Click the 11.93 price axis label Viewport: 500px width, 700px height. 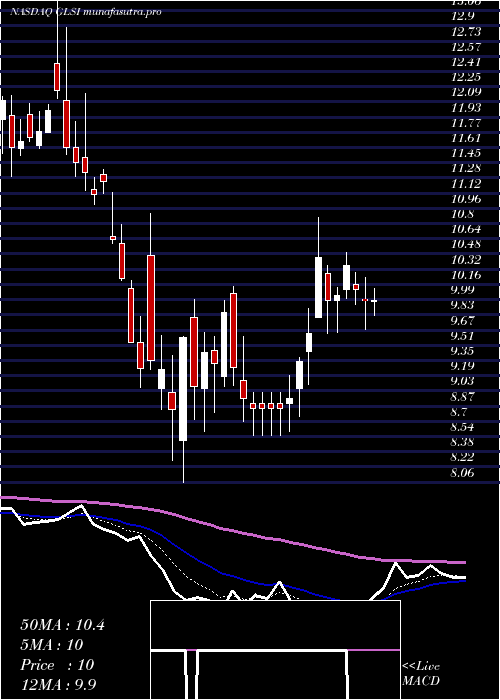(x=466, y=108)
